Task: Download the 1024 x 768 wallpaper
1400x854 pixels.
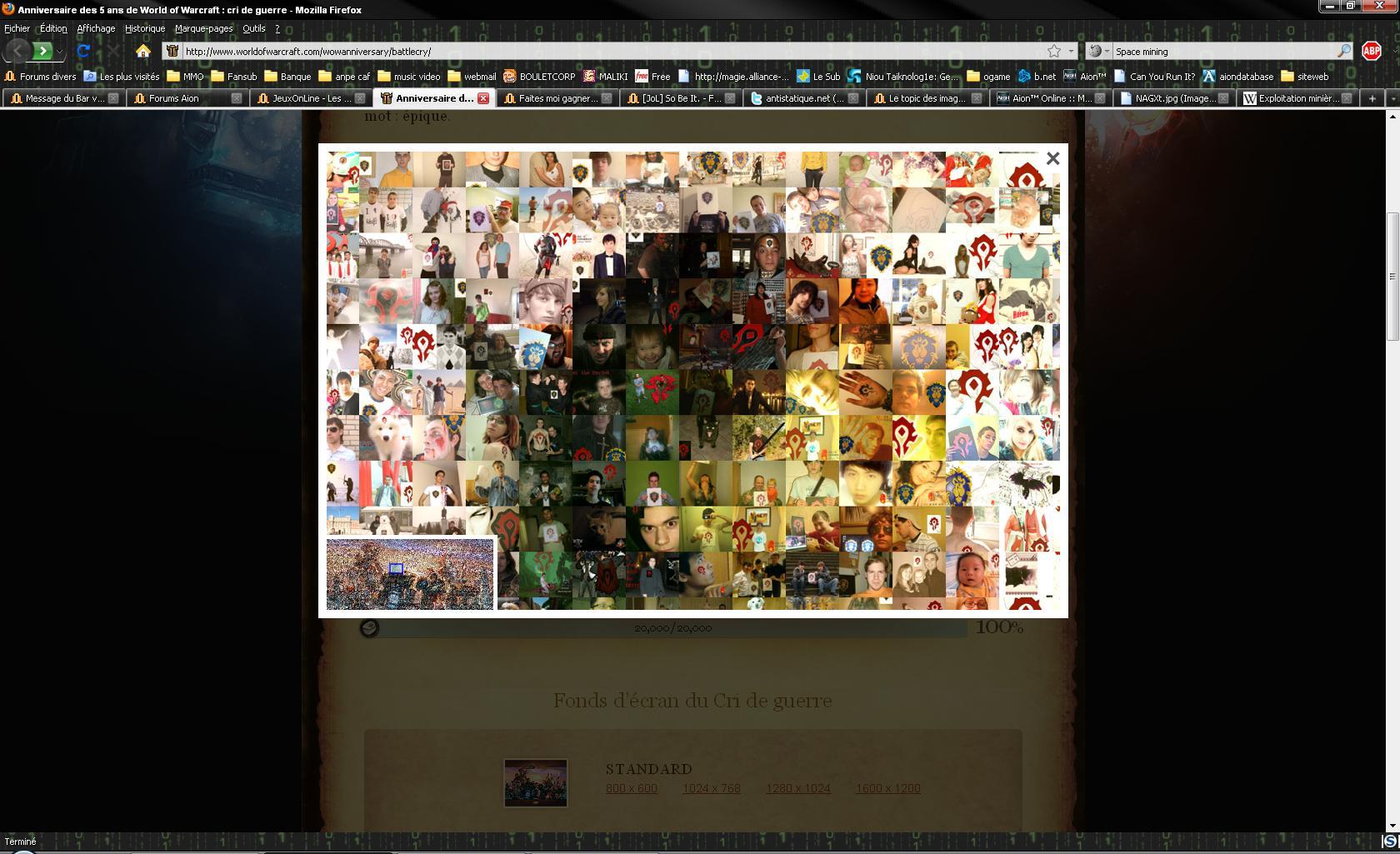Action: (712, 788)
